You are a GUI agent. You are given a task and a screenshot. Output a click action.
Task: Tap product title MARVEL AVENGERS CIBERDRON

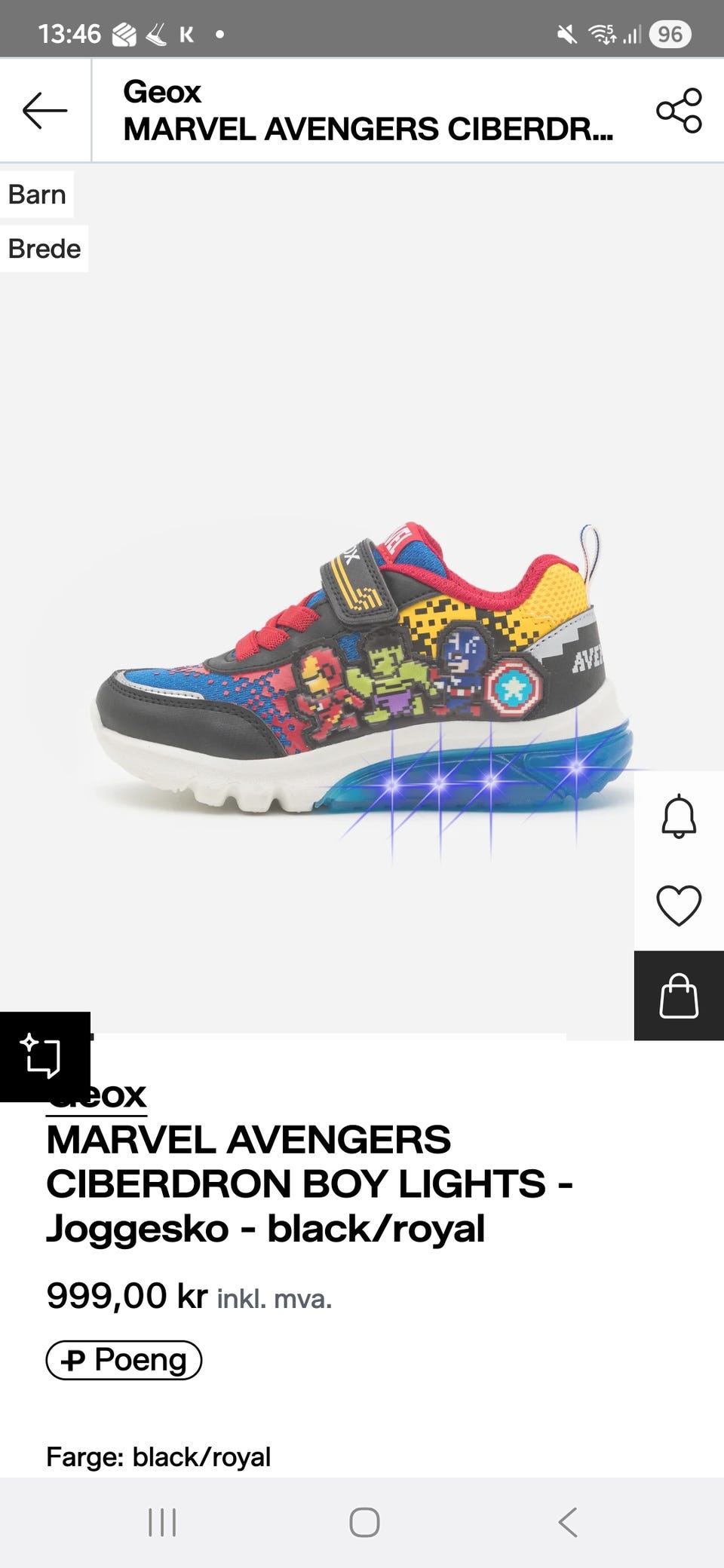tap(309, 1184)
